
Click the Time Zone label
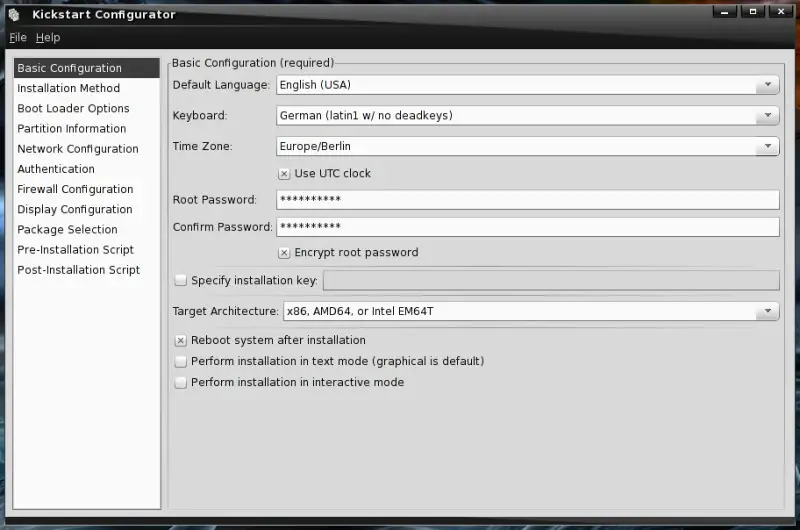coord(202,146)
